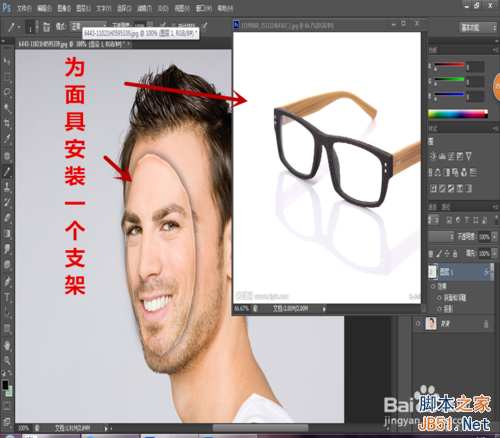This screenshot has height=438, width=500.
Task: Select the Eyedropper tool
Action: click(7, 139)
